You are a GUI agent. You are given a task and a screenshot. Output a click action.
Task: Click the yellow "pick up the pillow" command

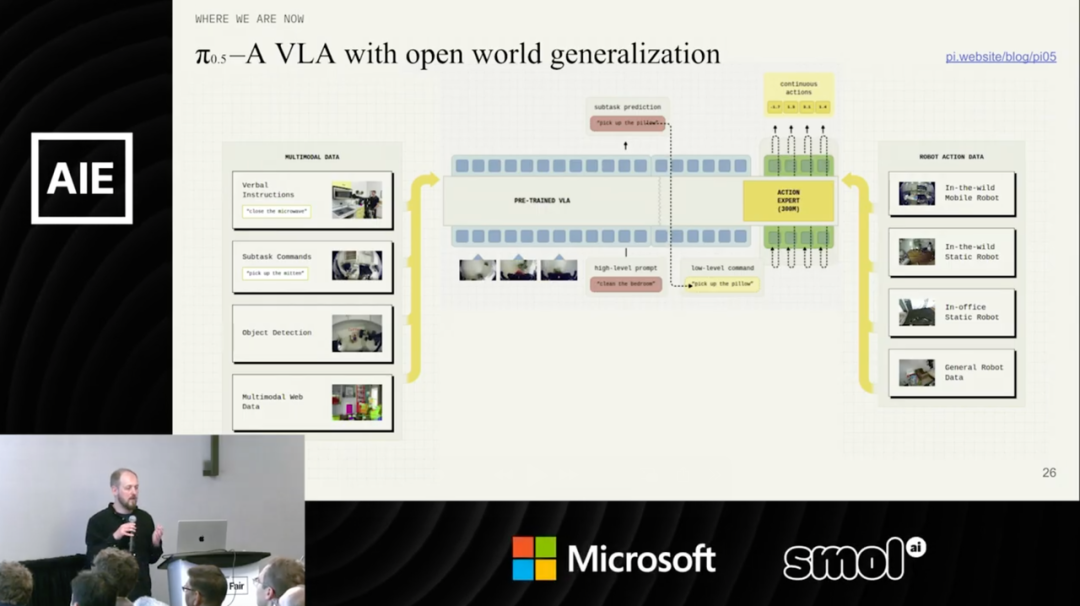coord(722,284)
